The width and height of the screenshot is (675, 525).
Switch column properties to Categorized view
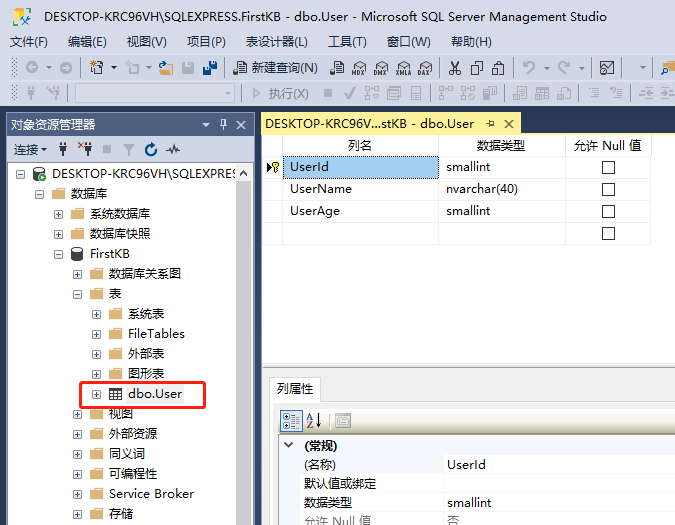coord(291,421)
